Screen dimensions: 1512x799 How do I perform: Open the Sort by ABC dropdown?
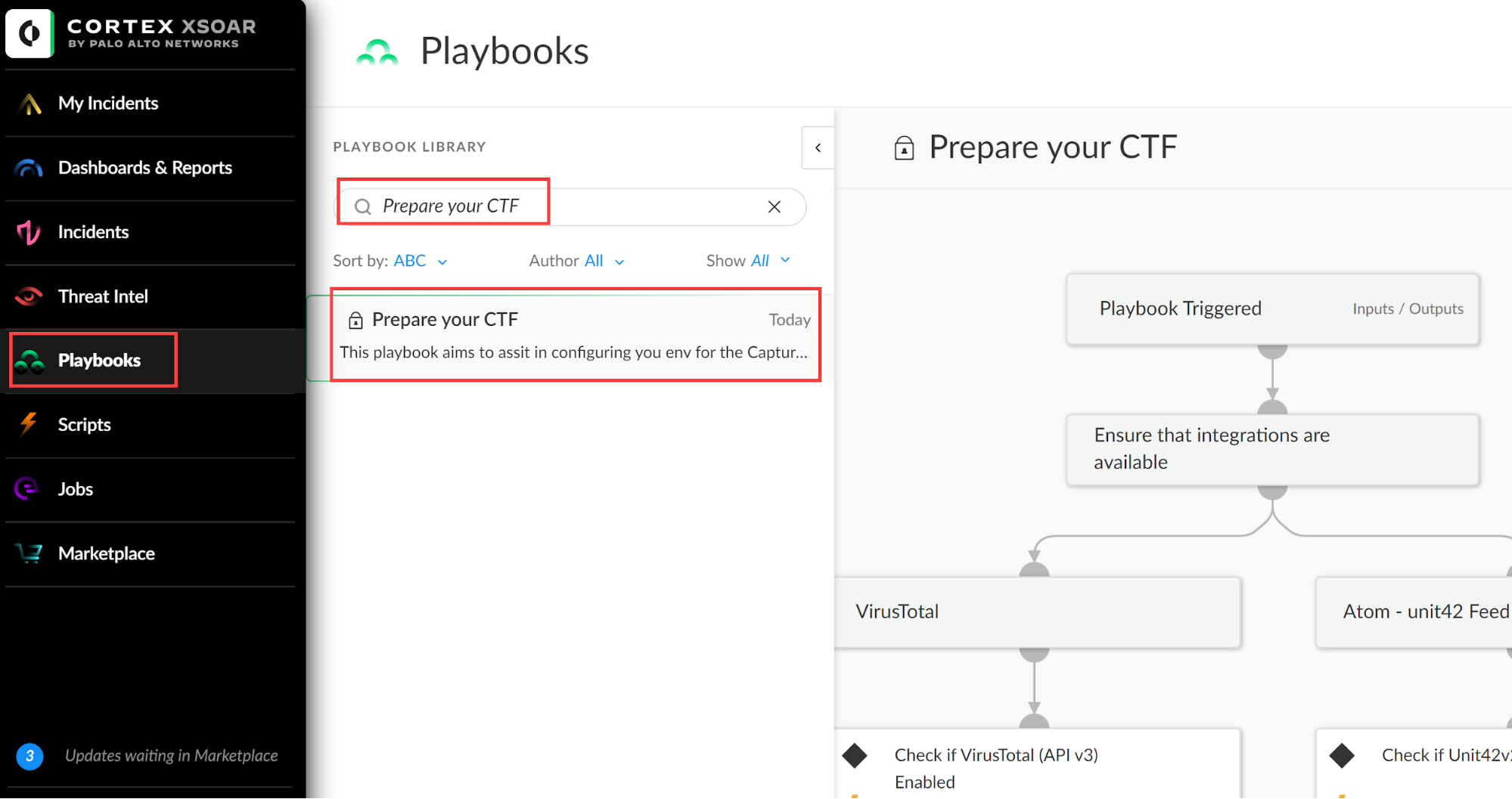(x=420, y=262)
